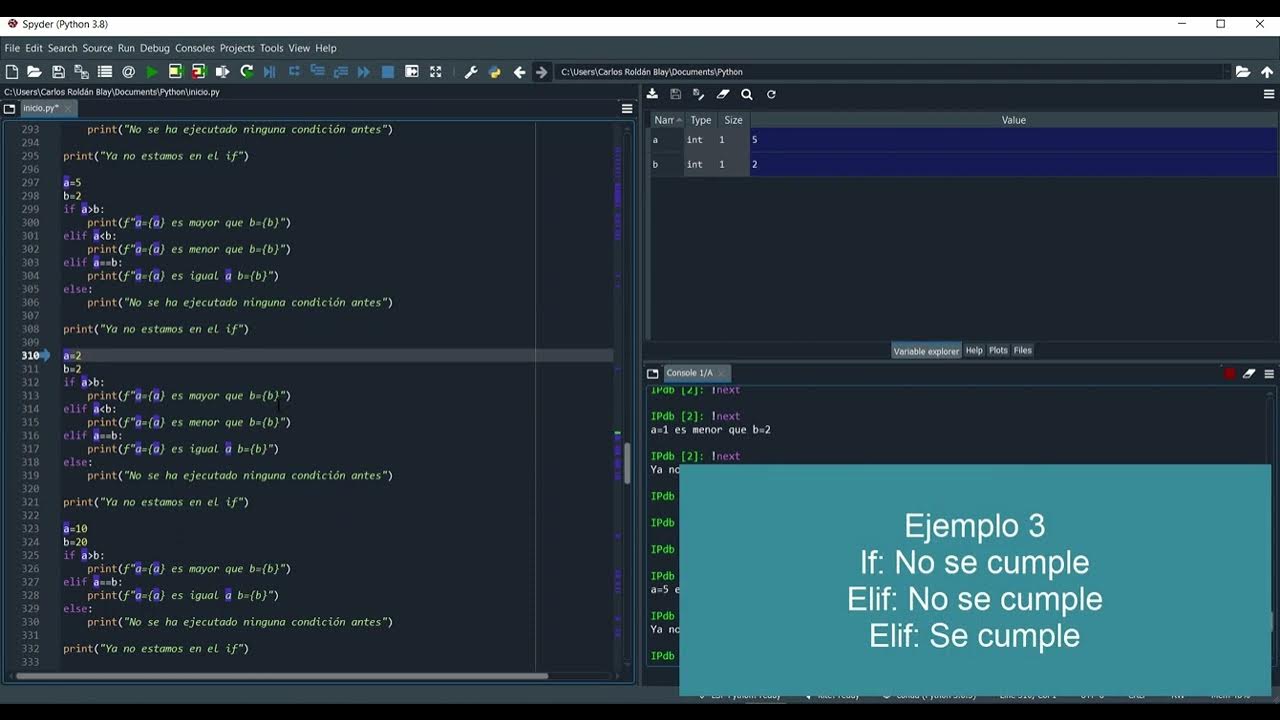Open the File menu
Image resolution: width=1280 pixels, height=720 pixels.
pos(12,48)
